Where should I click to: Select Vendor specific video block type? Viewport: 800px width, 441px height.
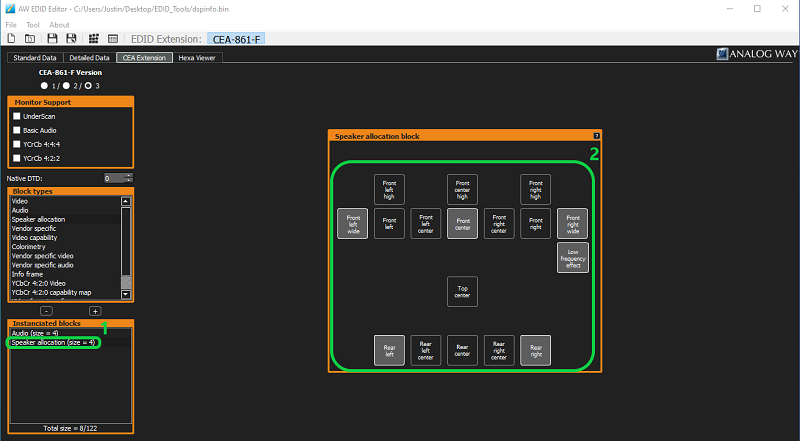[65, 256]
